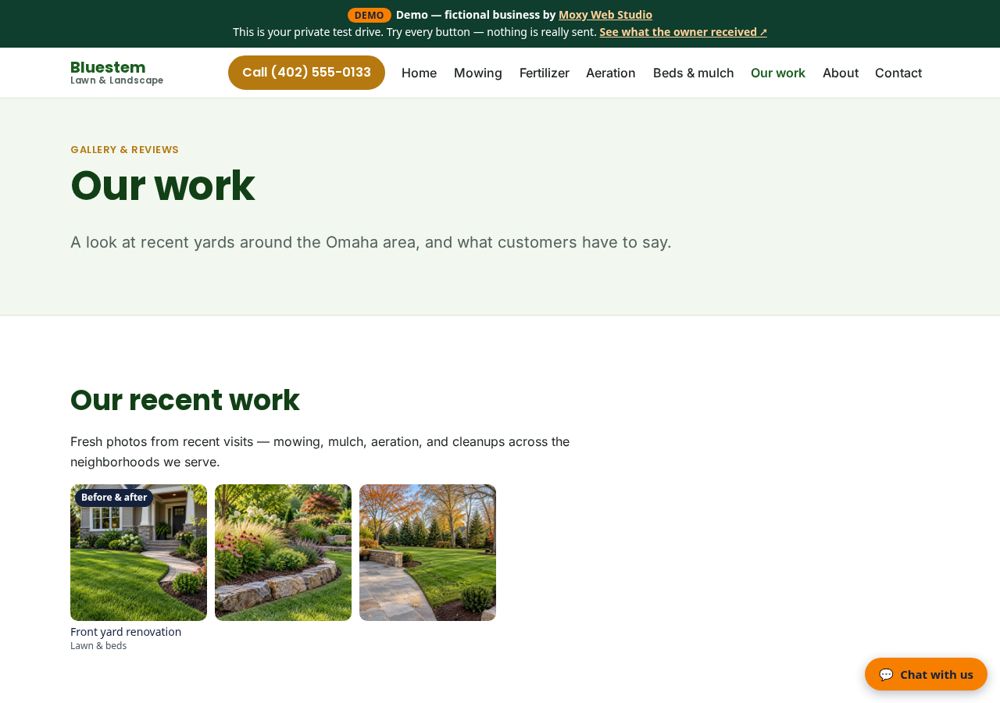This screenshot has width=1000, height=703.
Task: Click the GALLERY & REVIEWS label
Action: (124, 149)
